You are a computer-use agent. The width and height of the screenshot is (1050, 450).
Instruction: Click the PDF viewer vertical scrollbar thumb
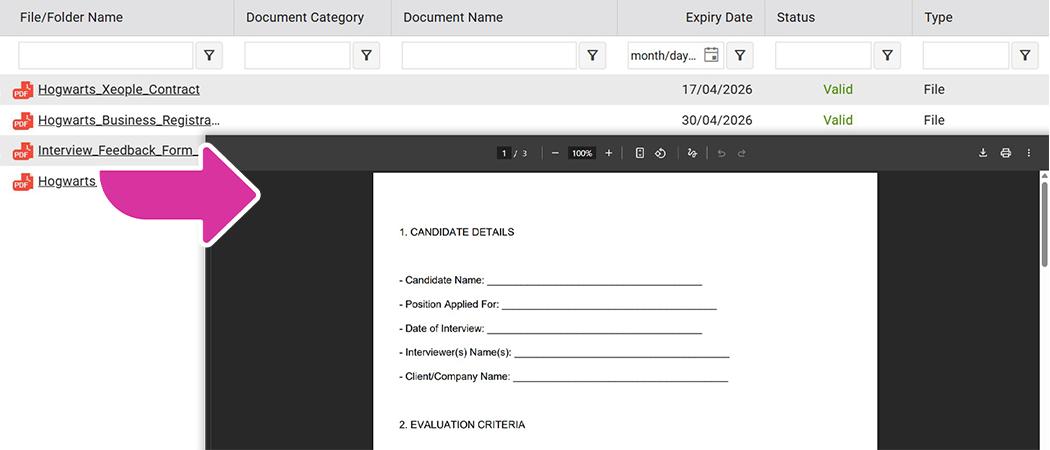(x=1045, y=224)
